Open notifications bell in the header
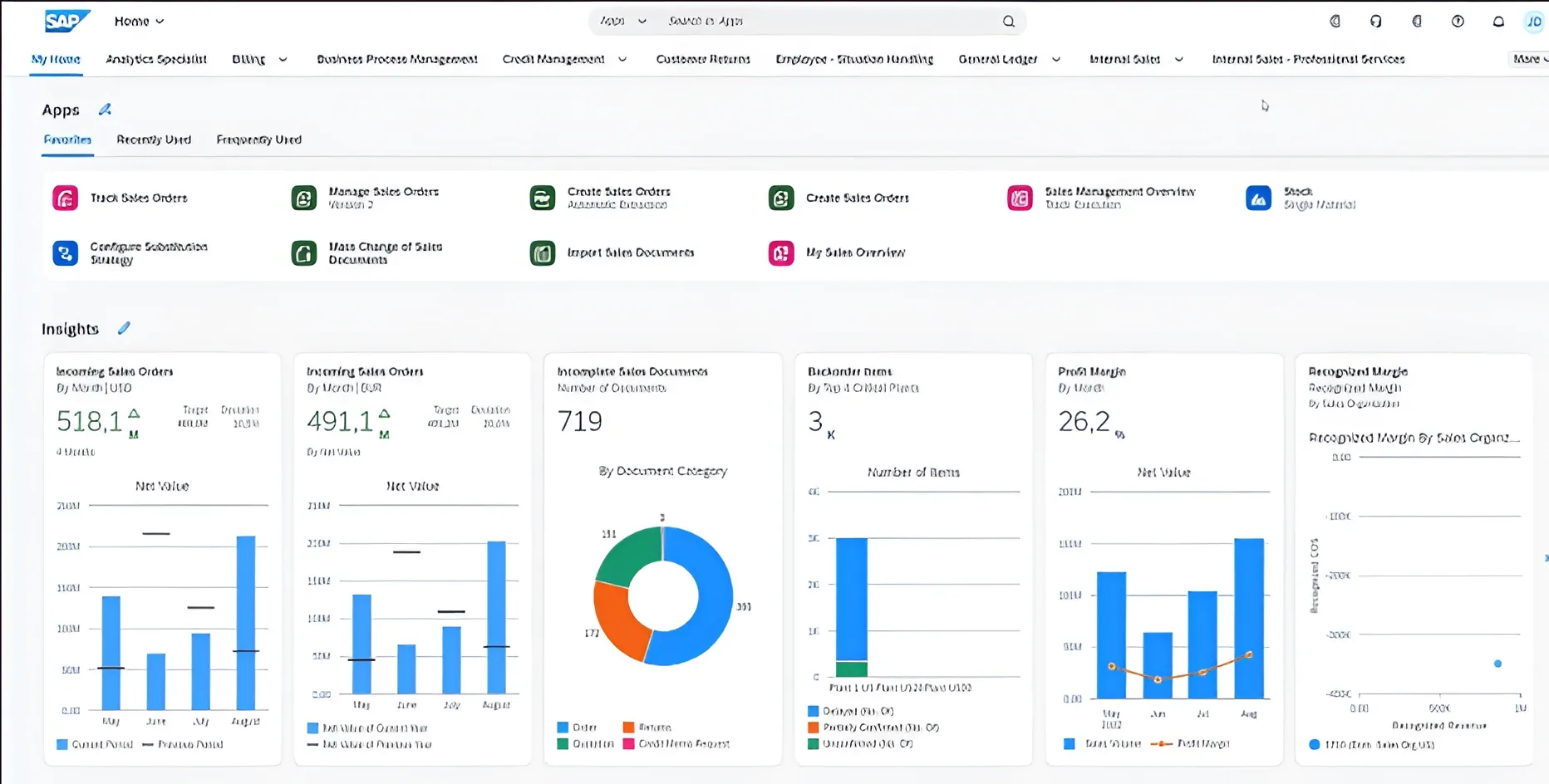Viewport: 1549px width, 784px height. (1498, 22)
